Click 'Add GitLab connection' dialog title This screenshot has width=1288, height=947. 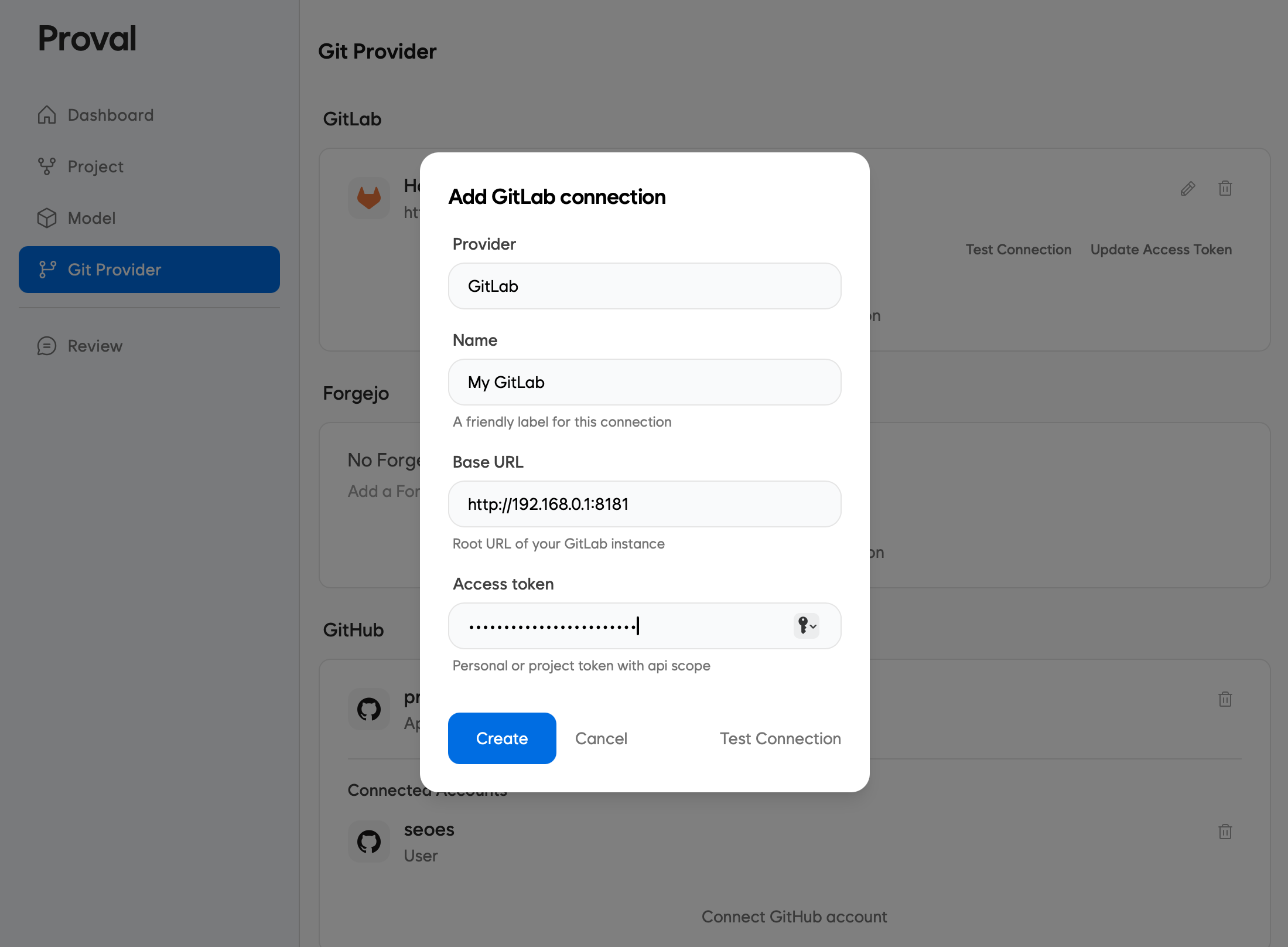pyautogui.click(x=557, y=197)
